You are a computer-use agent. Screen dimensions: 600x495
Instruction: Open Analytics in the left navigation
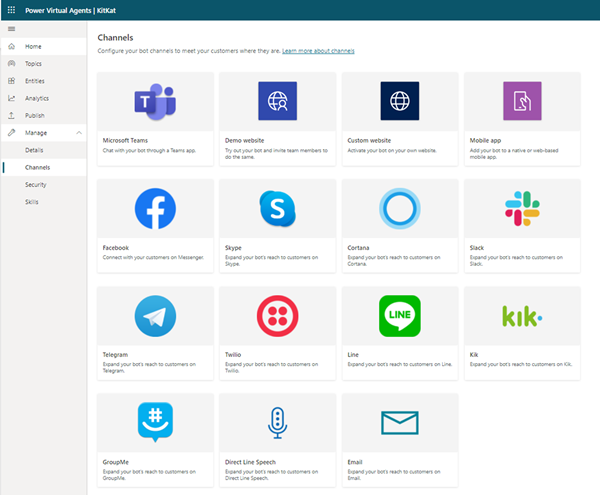point(37,98)
